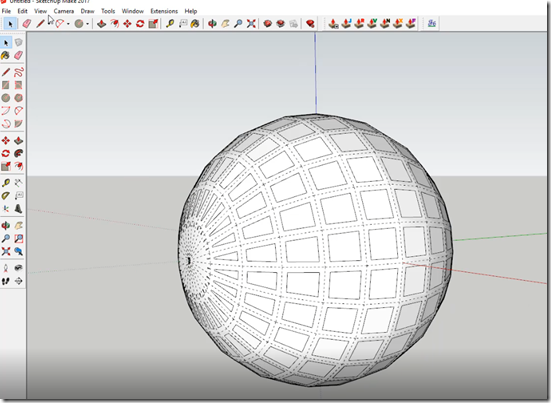The image size is (551, 403).
Task: Select the Section Plane tool
Action: tap(18, 281)
